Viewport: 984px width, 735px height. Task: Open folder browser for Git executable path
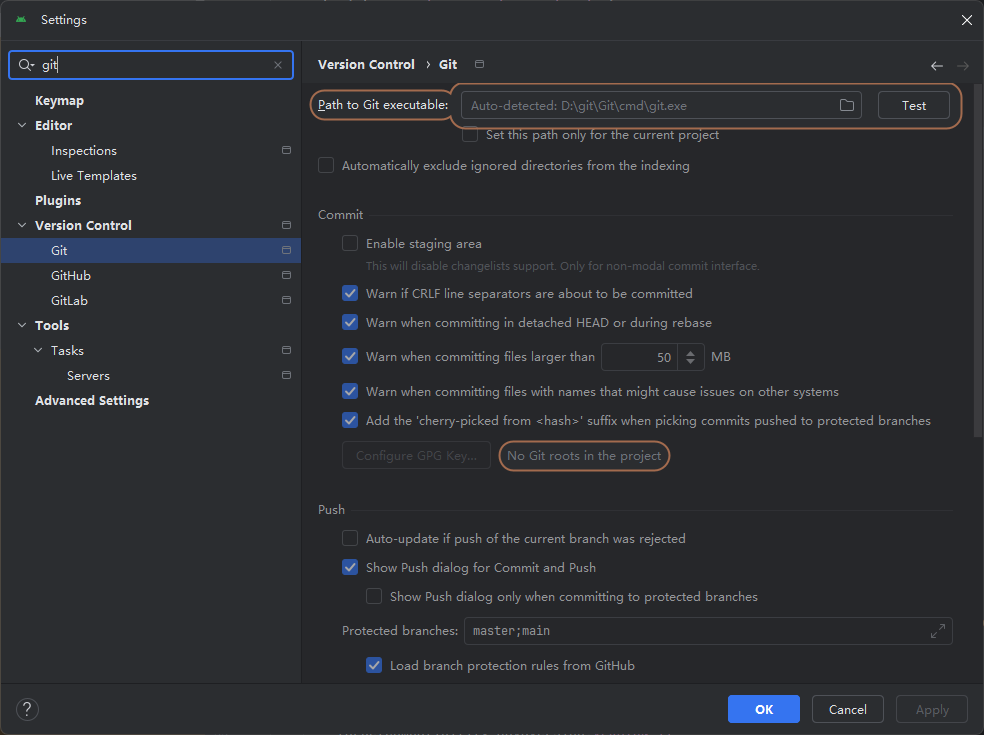pyautogui.click(x=846, y=104)
